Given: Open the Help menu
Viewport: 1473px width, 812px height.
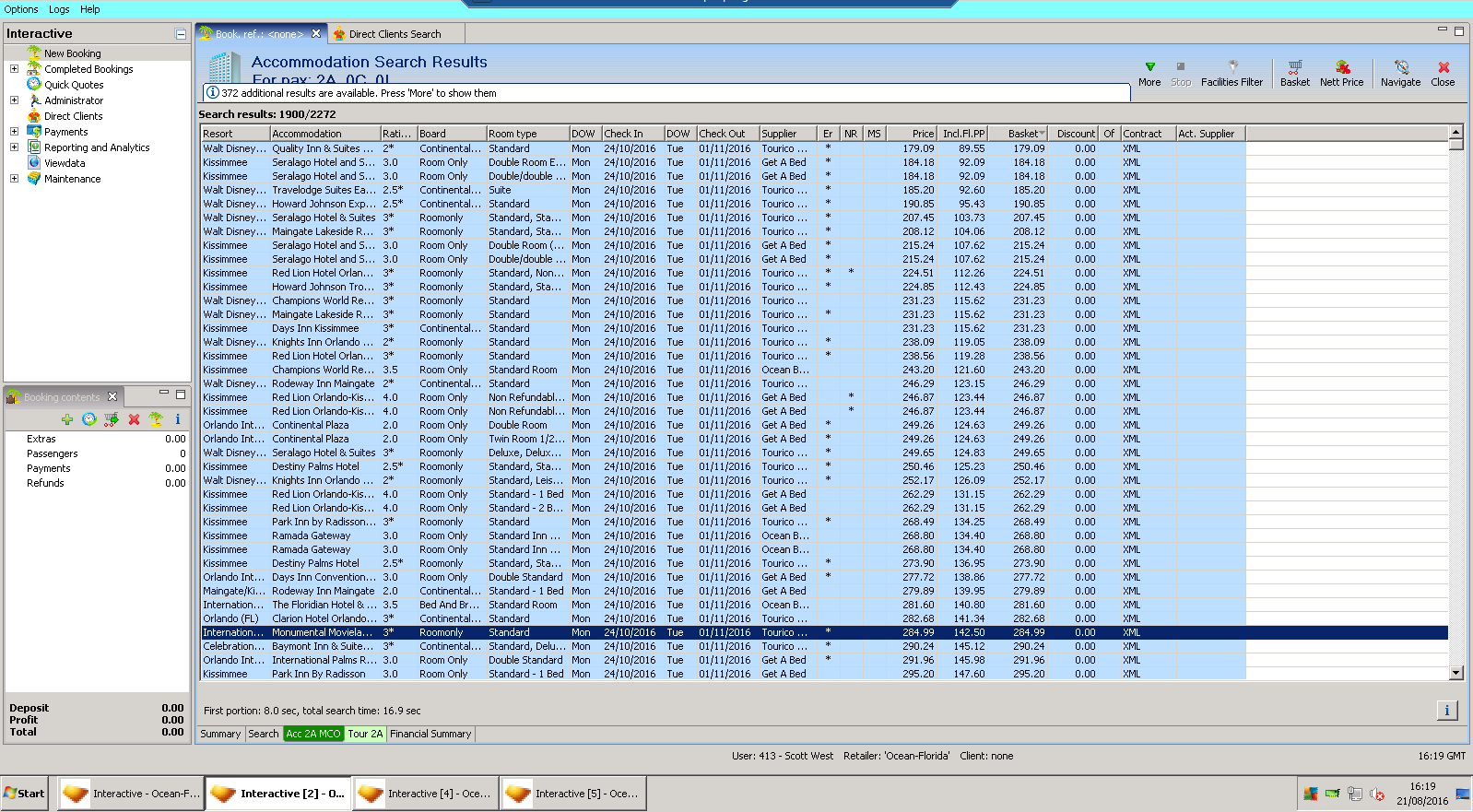Looking at the screenshot, I should coord(90,9).
